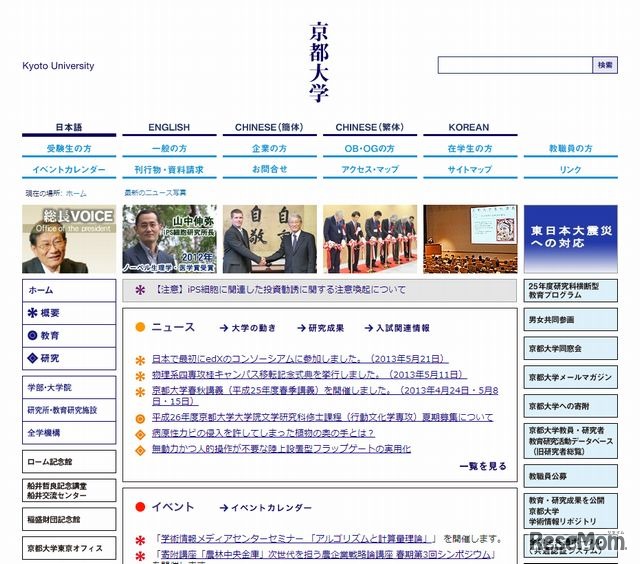This screenshot has width=640, height=564.
Task: Open アルゴリズムと計算量理論 seminar event
Action: pyautogui.click(x=297, y=539)
